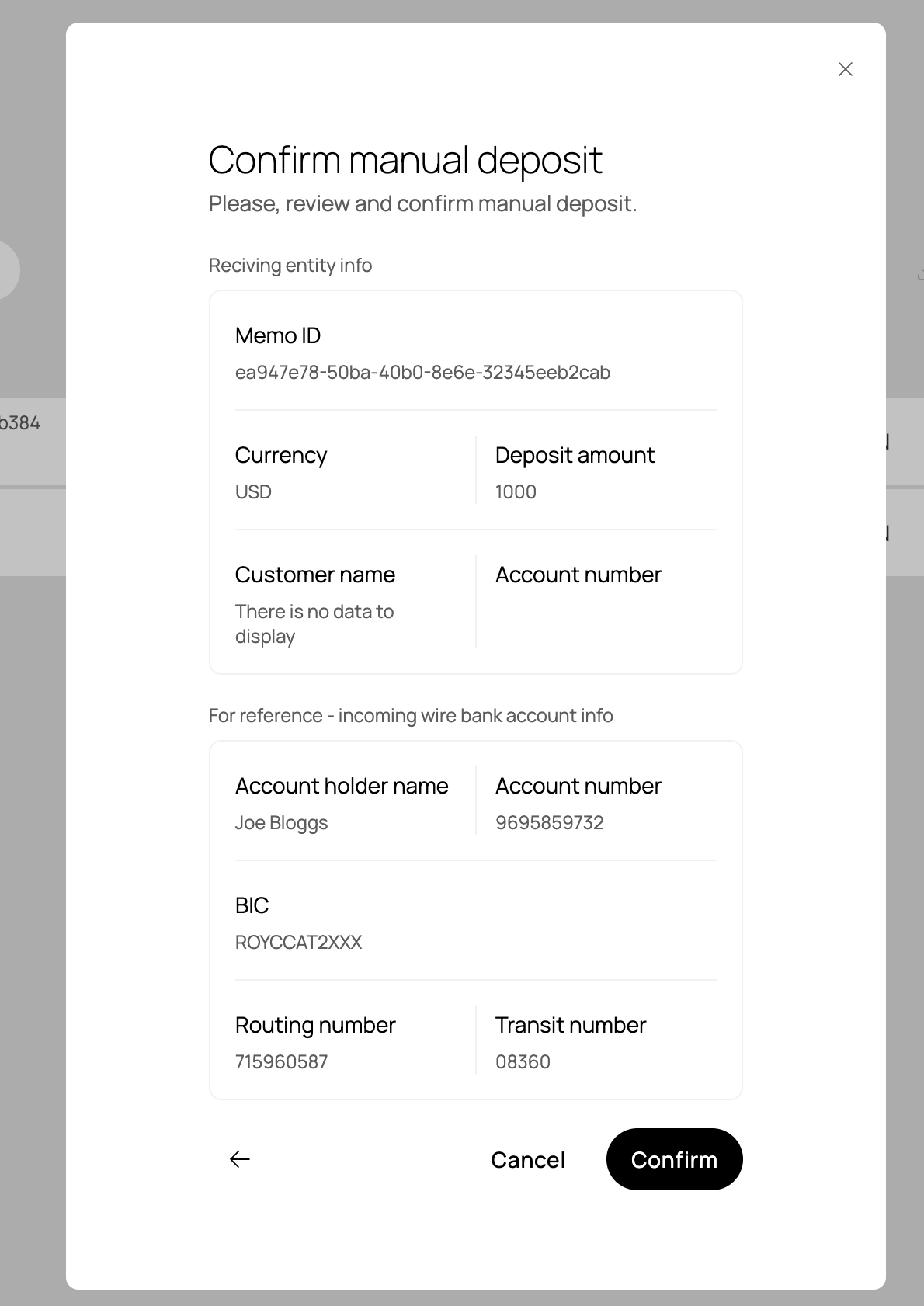
Task: Click the 'Please, review and confirm' subtitle
Action: [x=422, y=204]
